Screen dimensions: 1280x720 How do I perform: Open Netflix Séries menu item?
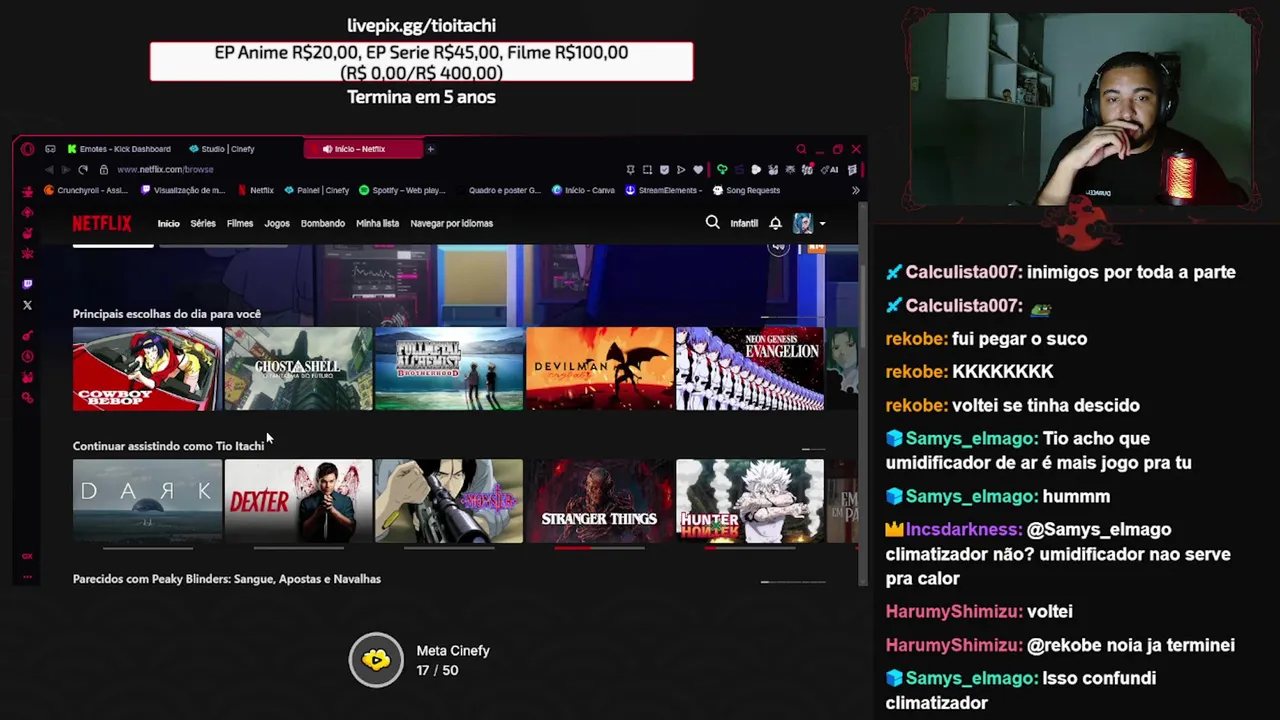tap(203, 223)
